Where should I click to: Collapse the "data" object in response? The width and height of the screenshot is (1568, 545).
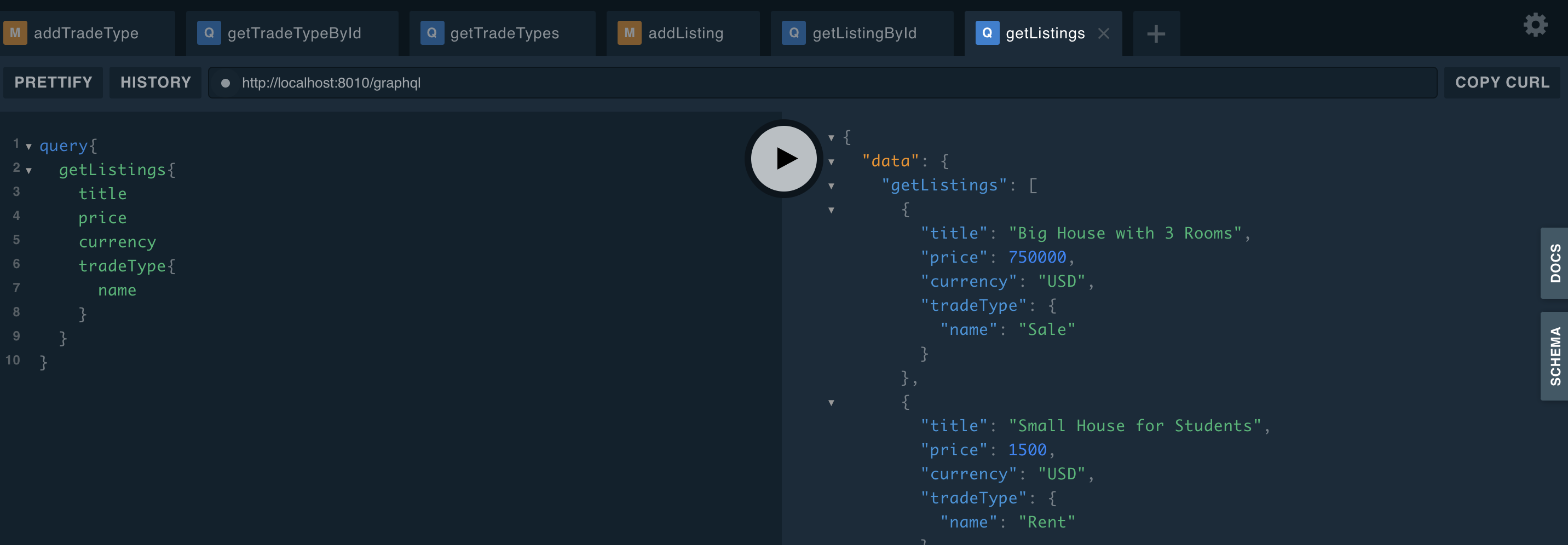click(831, 162)
